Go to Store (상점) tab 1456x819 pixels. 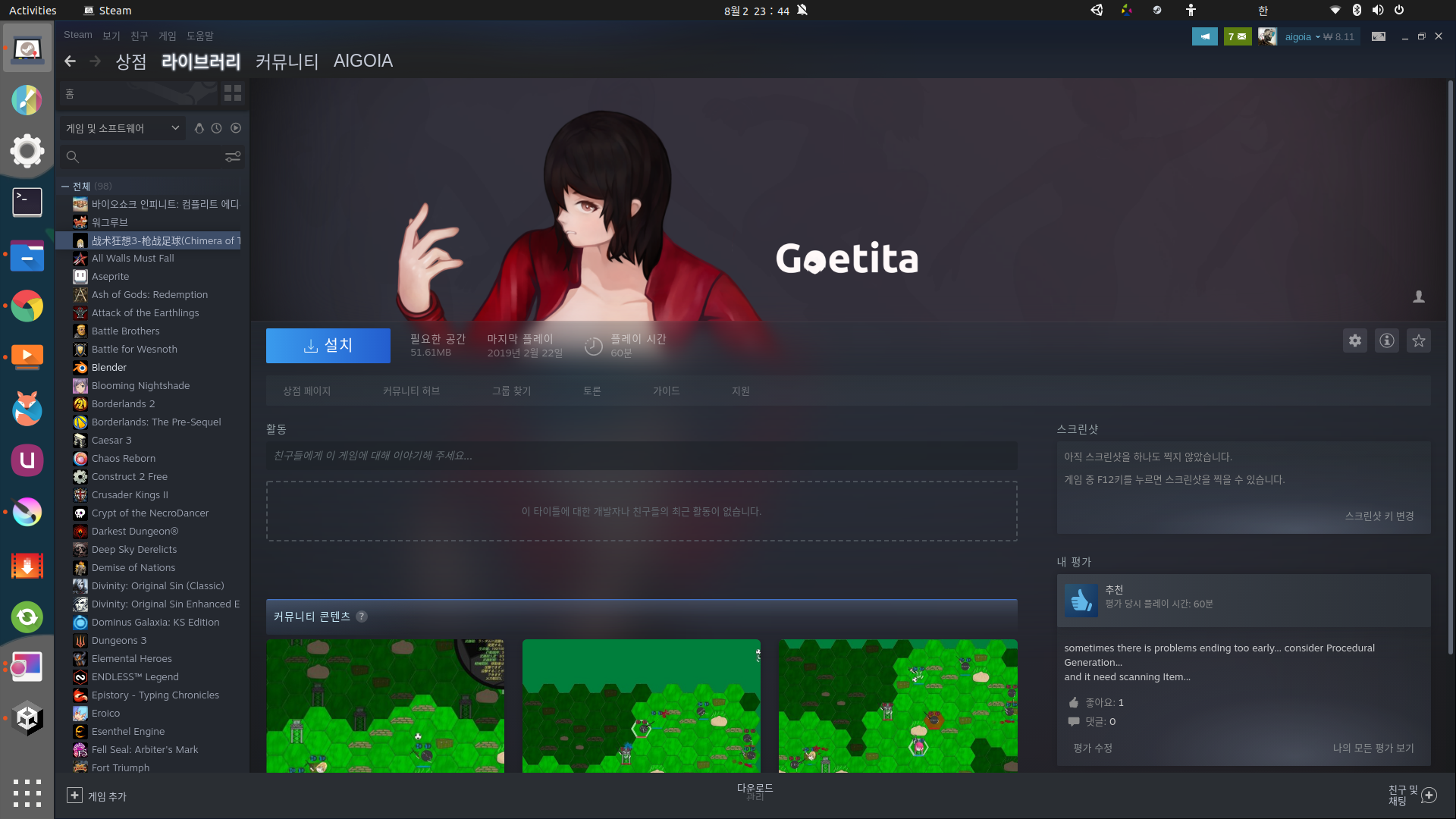tap(131, 61)
